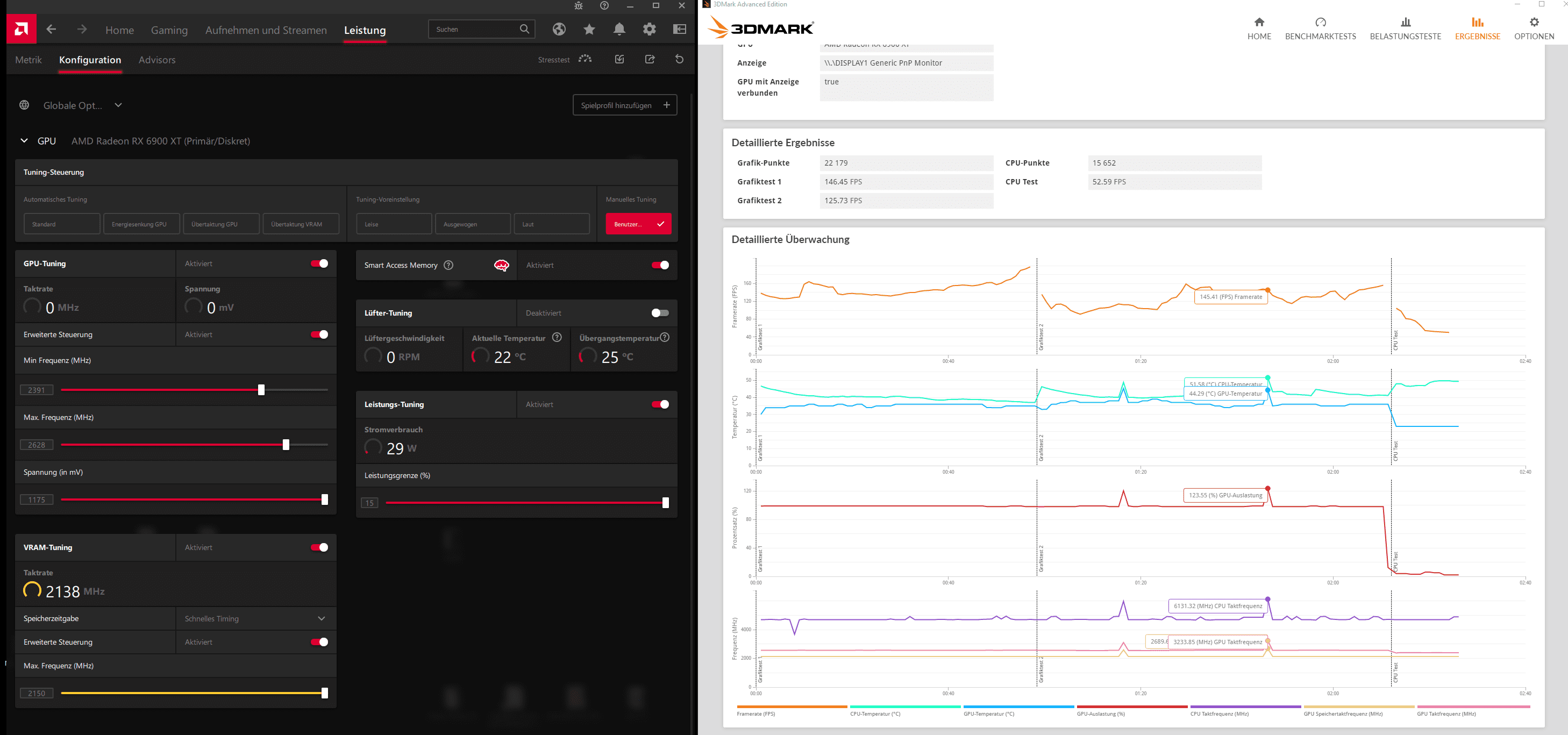Open favorites star icon
This screenshot has height=735, width=1568.
589,29
